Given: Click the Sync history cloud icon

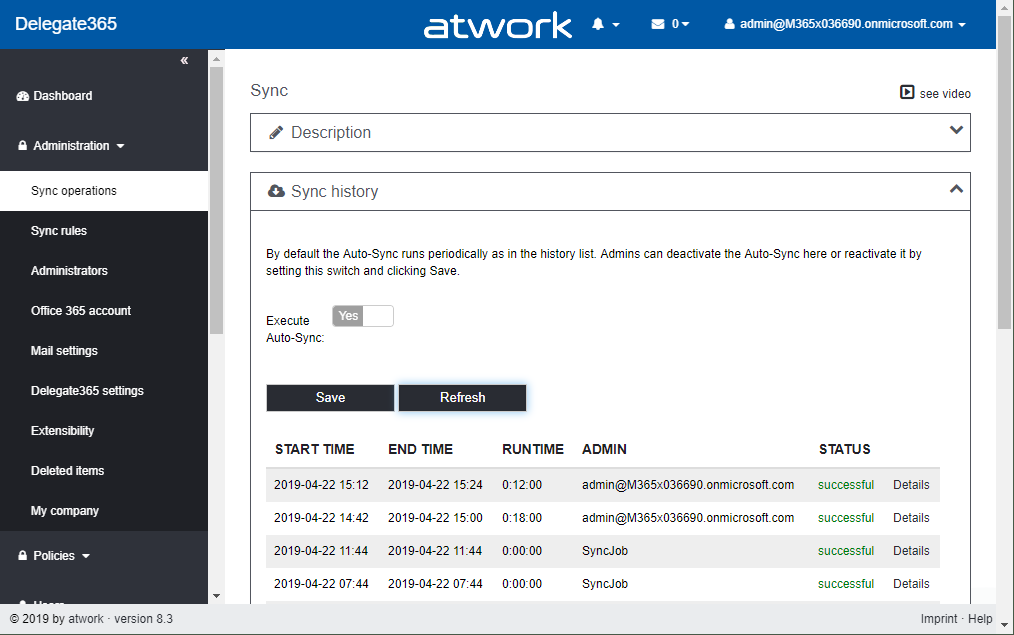Looking at the screenshot, I should pyautogui.click(x=276, y=191).
